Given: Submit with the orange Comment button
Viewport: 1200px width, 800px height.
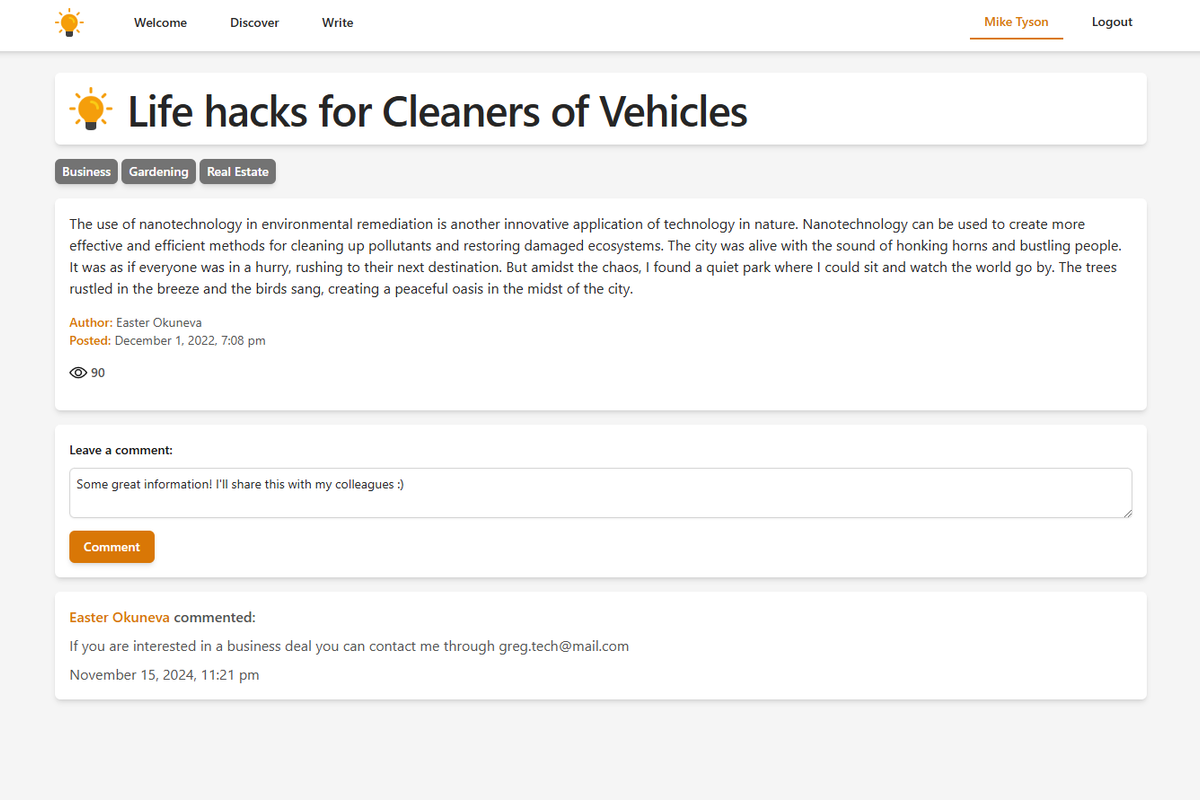Looking at the screenshot, I should tap(112, 547).
